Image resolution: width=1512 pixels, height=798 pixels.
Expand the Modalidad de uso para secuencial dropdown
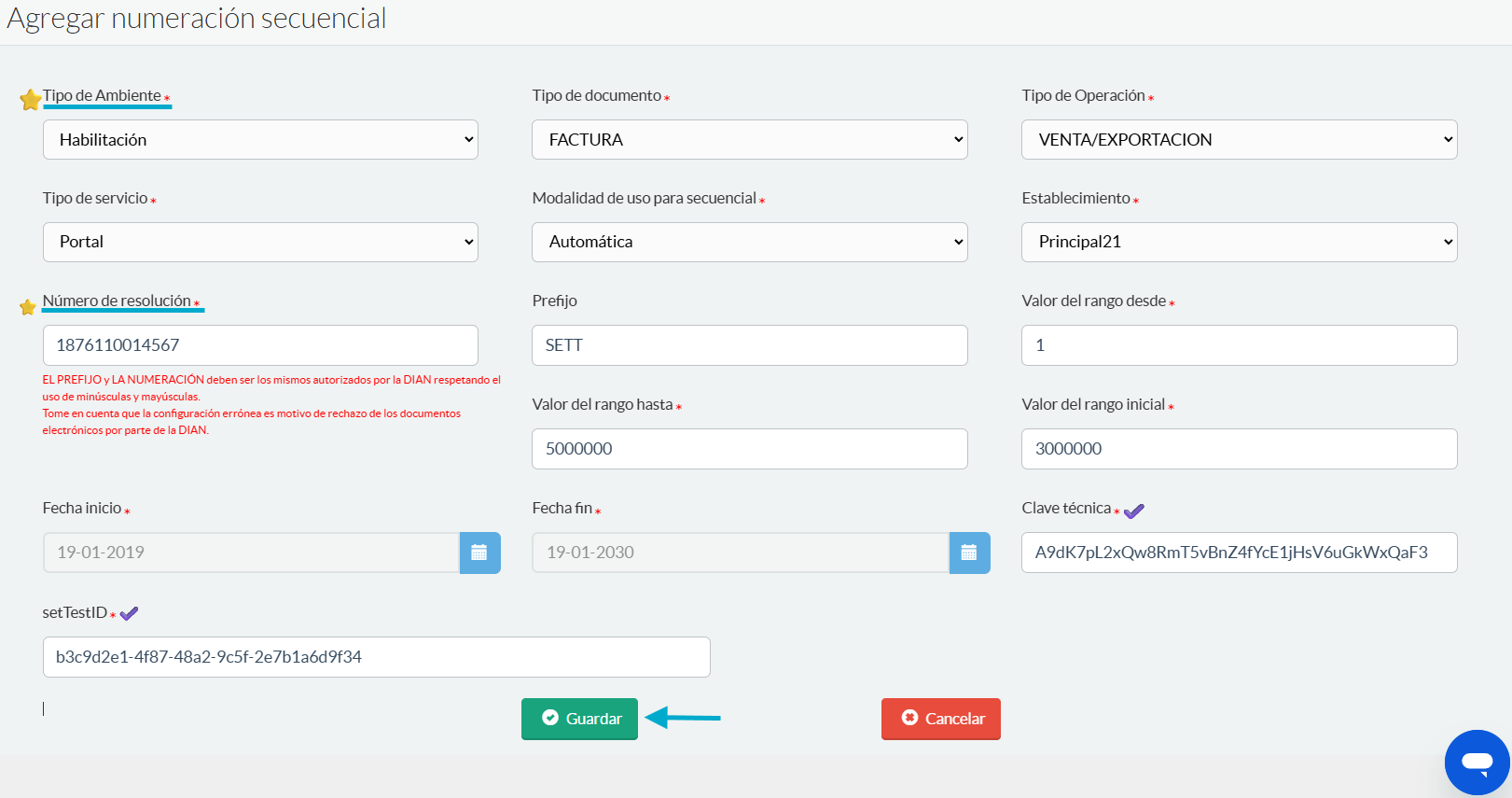[749, 242]
